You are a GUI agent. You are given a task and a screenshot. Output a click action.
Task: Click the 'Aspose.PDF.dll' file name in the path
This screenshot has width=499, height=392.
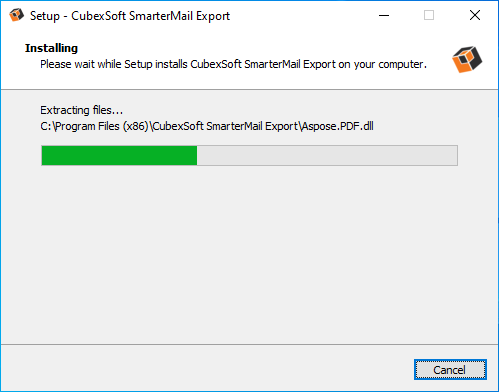pos(337,126)
